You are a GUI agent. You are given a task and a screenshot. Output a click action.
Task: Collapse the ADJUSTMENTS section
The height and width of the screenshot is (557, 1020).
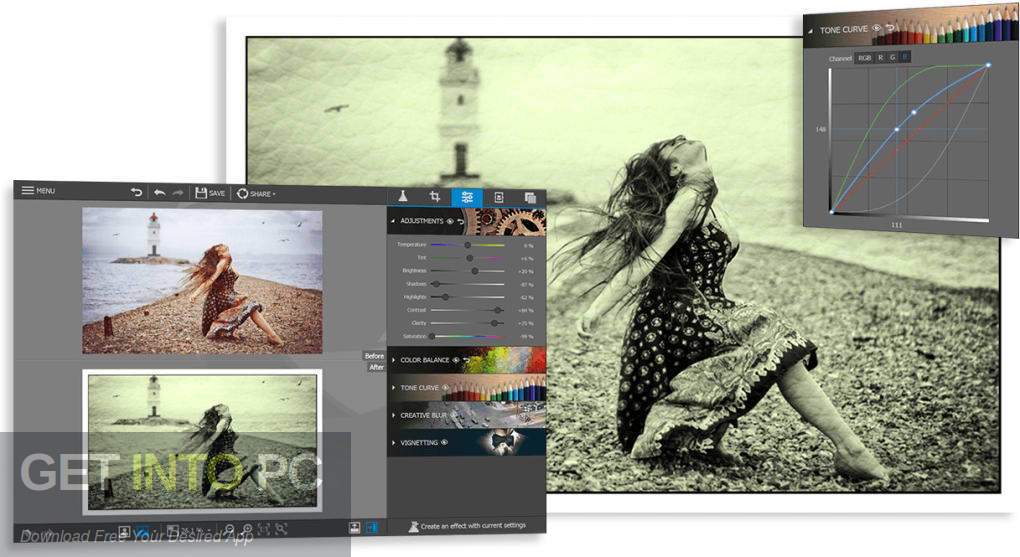tap(393, 221)
